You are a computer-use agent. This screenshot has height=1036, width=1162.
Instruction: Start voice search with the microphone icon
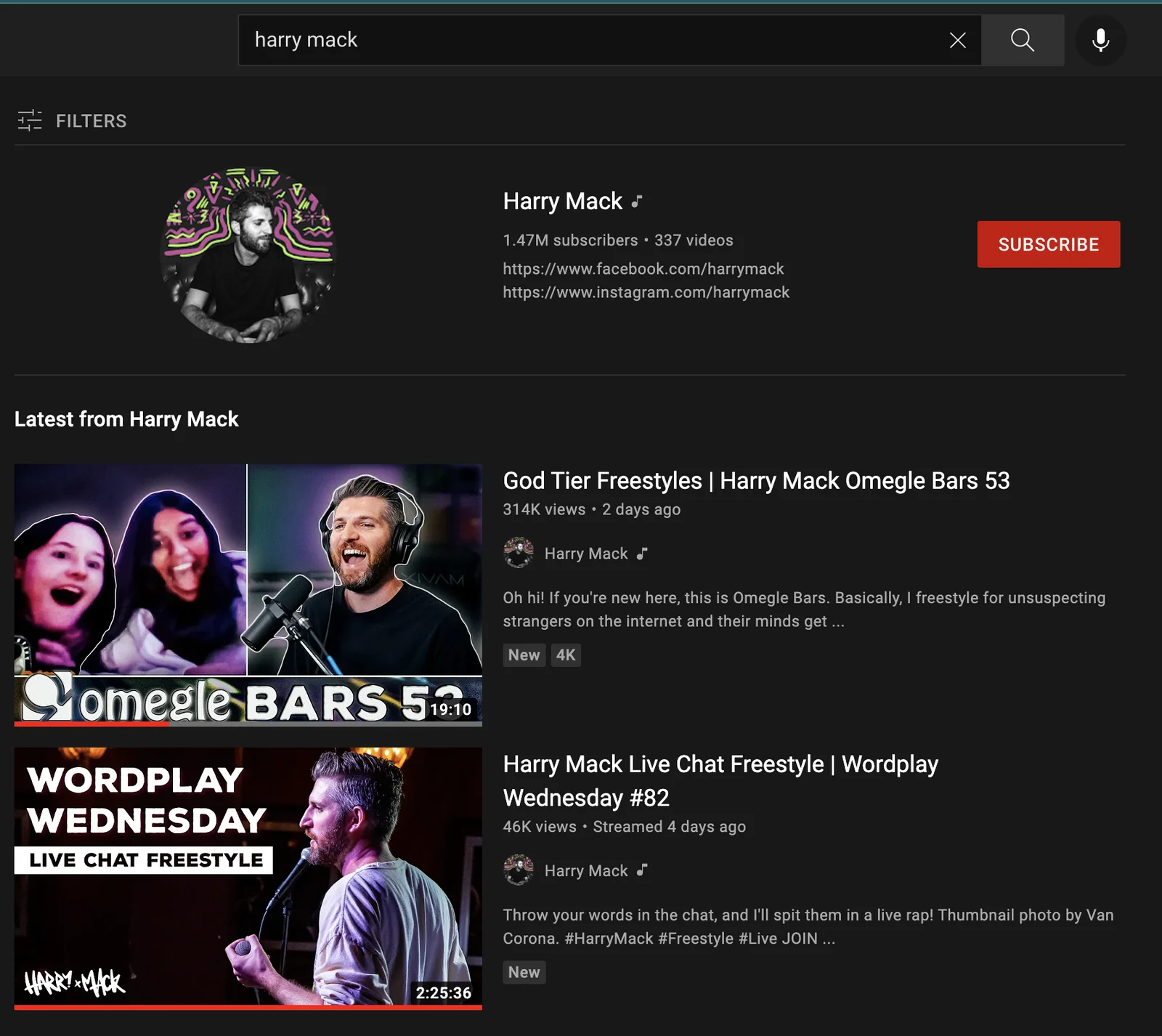point(1101,40)
